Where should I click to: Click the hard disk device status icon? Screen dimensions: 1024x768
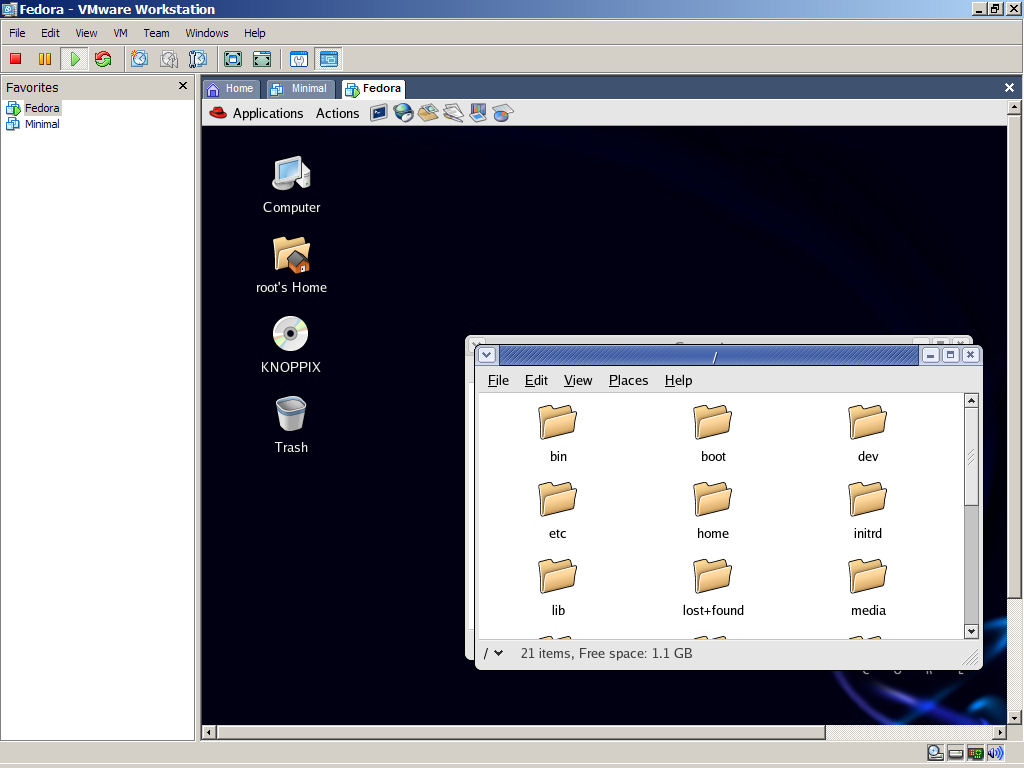(955, 753)
